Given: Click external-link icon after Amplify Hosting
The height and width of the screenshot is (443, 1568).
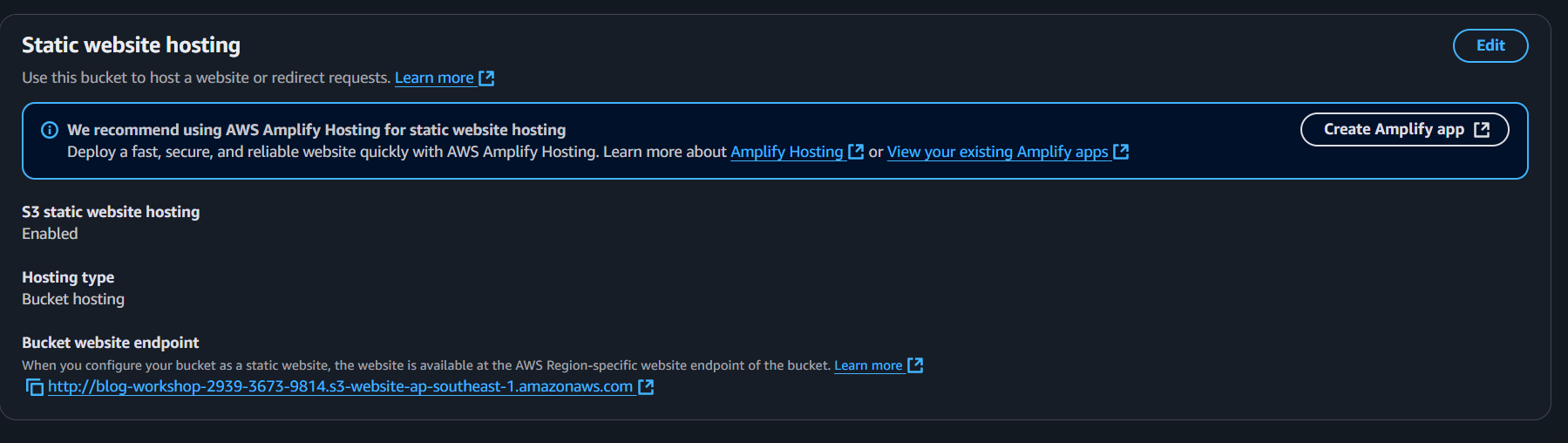Looking at the screenshot, I should (x=856, y=152).
